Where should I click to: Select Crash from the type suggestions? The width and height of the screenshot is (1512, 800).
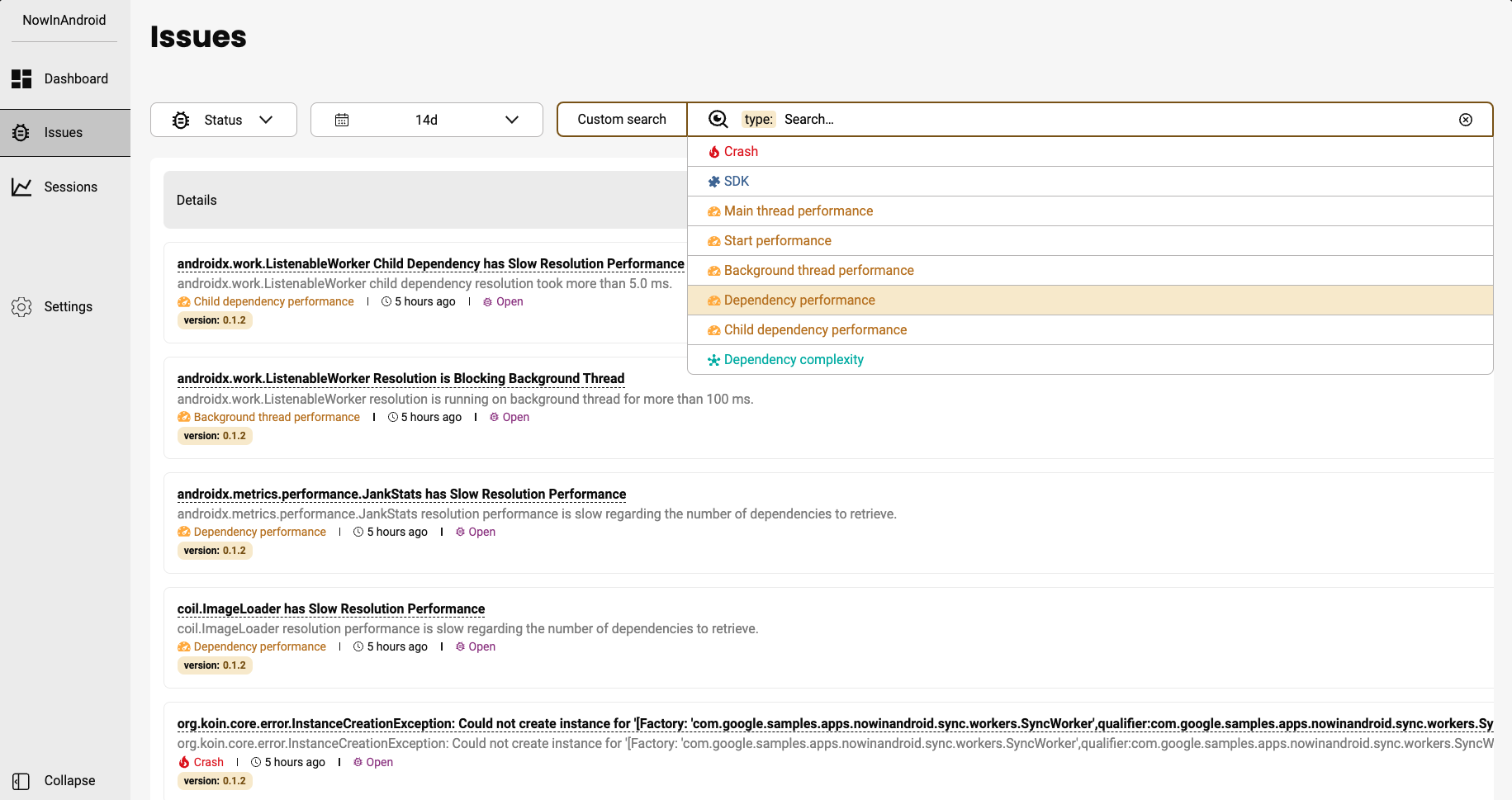click(x=741, y=152)
